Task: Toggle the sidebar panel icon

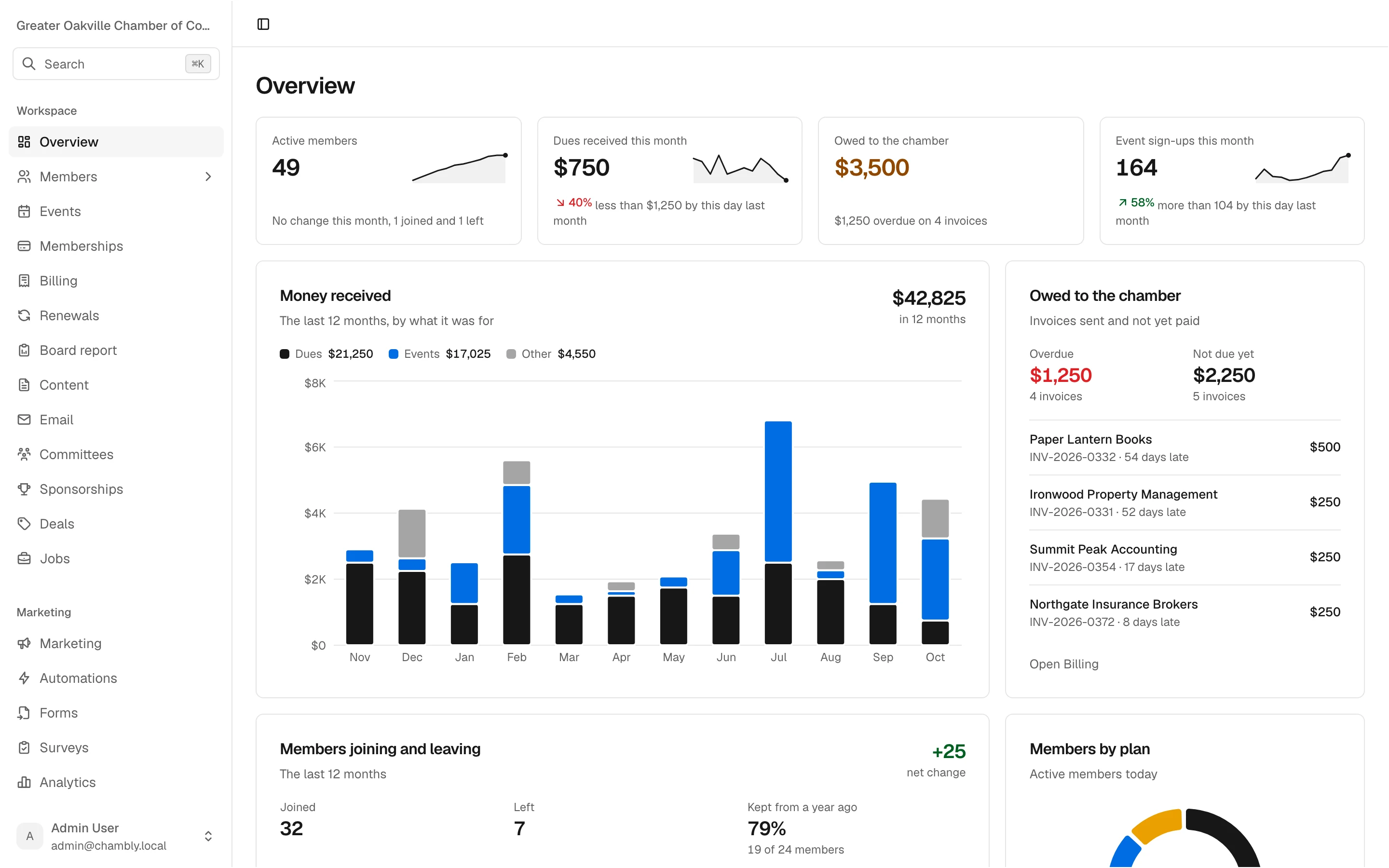Action: pos(263,24)
